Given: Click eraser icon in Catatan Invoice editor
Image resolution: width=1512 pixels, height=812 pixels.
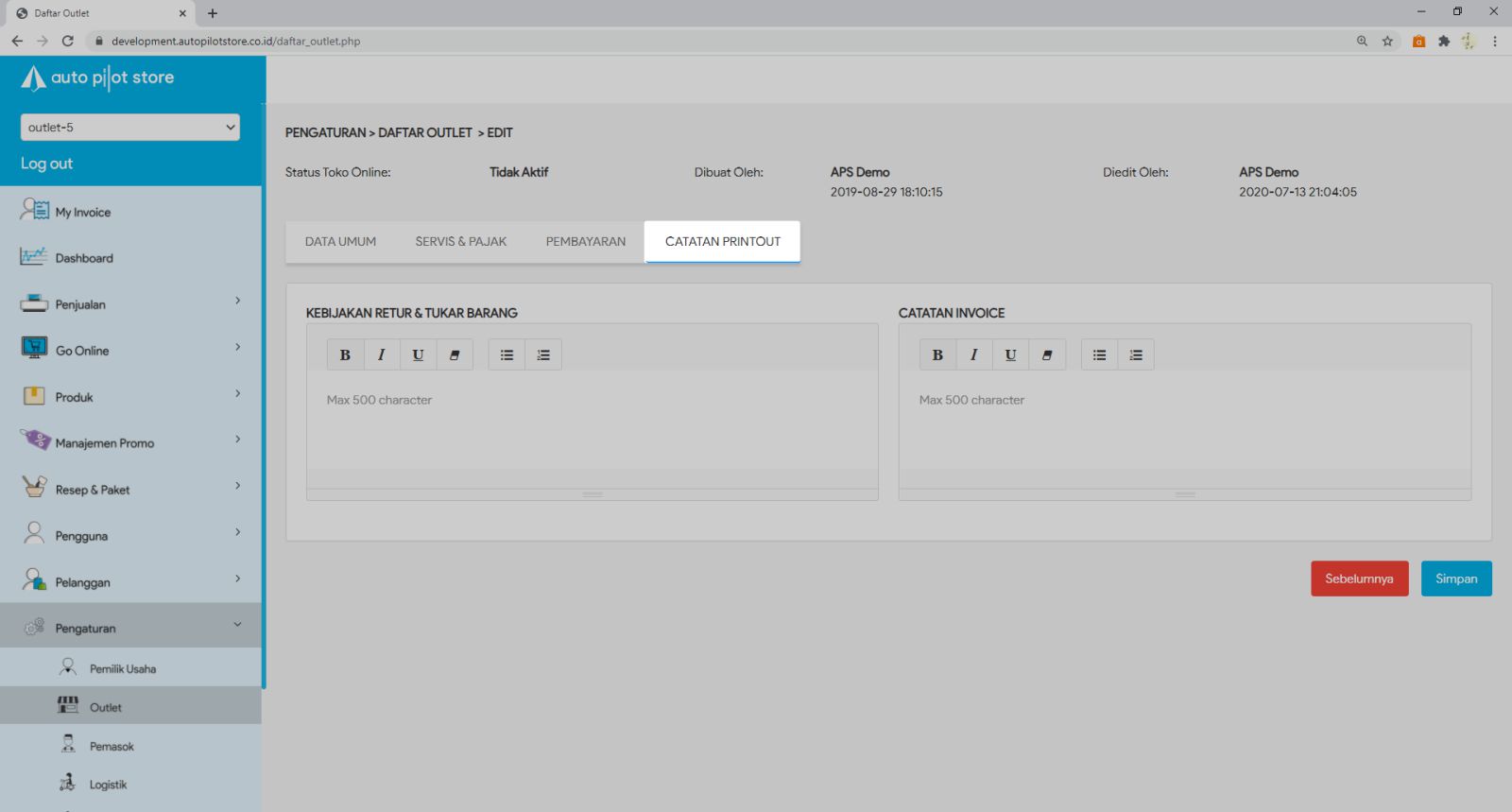Looking at the screenshot, I should [x=1047, y=354].
